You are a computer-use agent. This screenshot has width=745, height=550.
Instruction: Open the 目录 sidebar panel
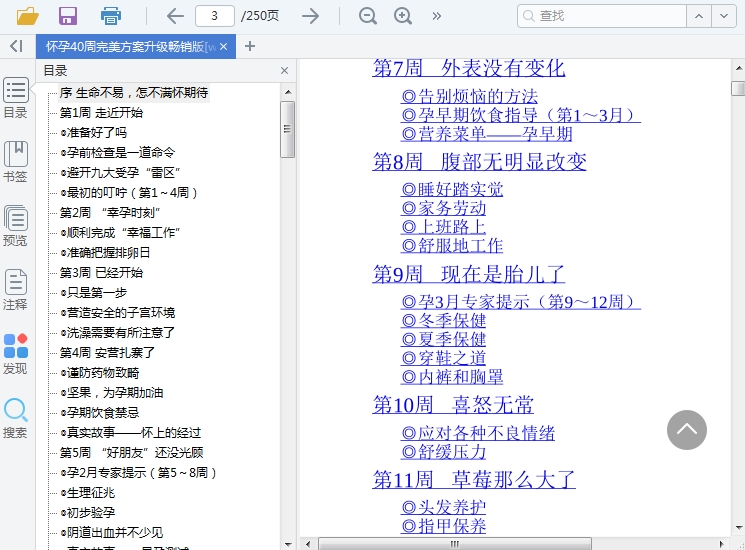(16, 98)
